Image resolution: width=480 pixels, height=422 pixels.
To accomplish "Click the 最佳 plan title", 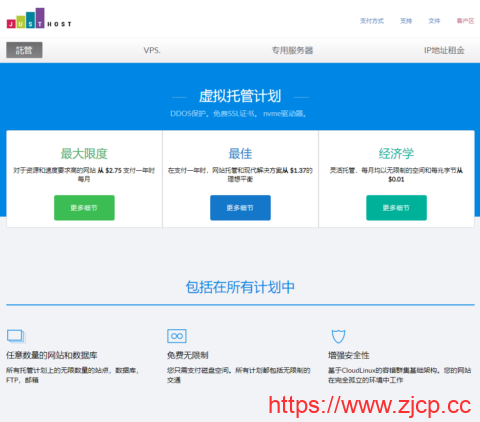I will click(x=240, y=154).
